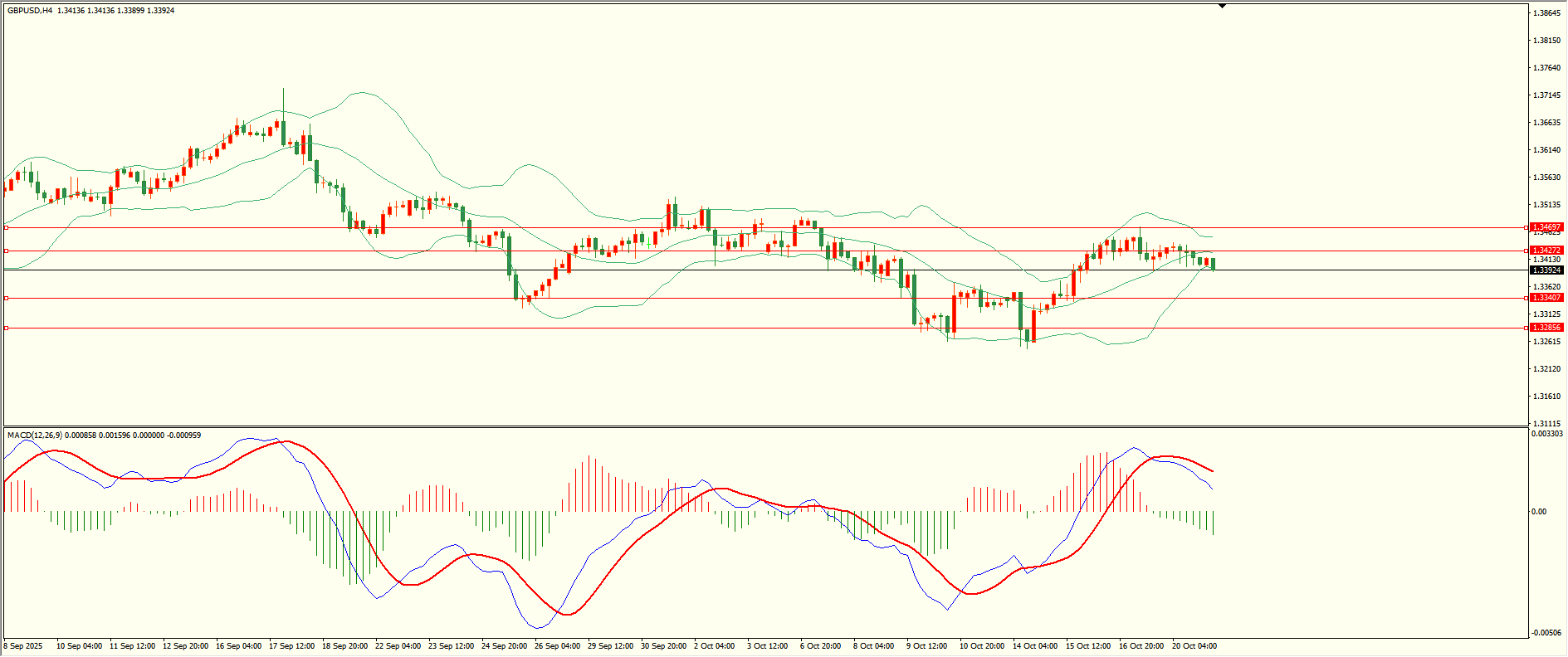Image resolution: width=1568 pixels, height=657 pixels.
Task: Select the red 1.34272 price label
Action: pyautogui.click(x=1546, y=251)
